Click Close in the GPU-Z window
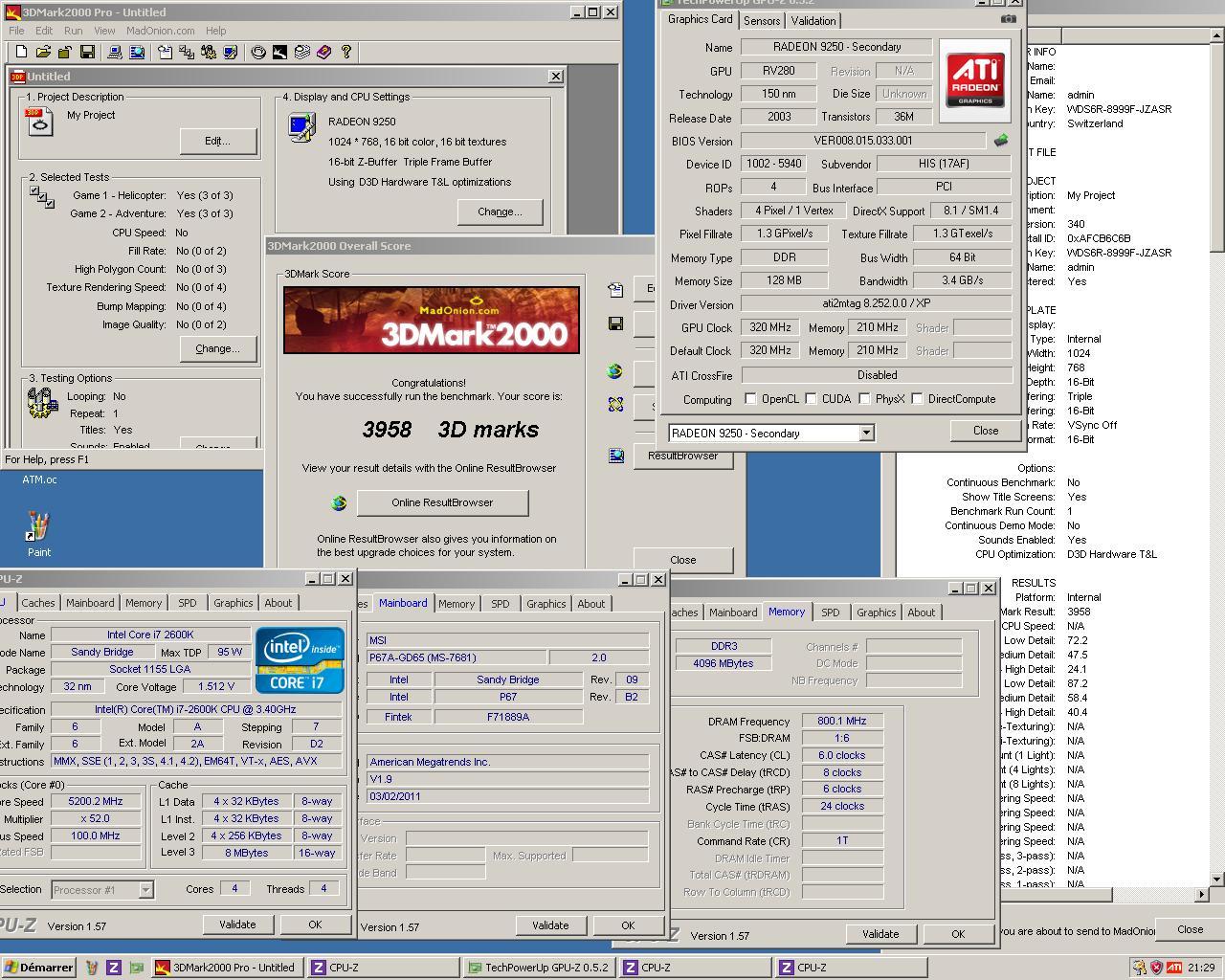Screen dimensions: 1225x980 point(986,431)
